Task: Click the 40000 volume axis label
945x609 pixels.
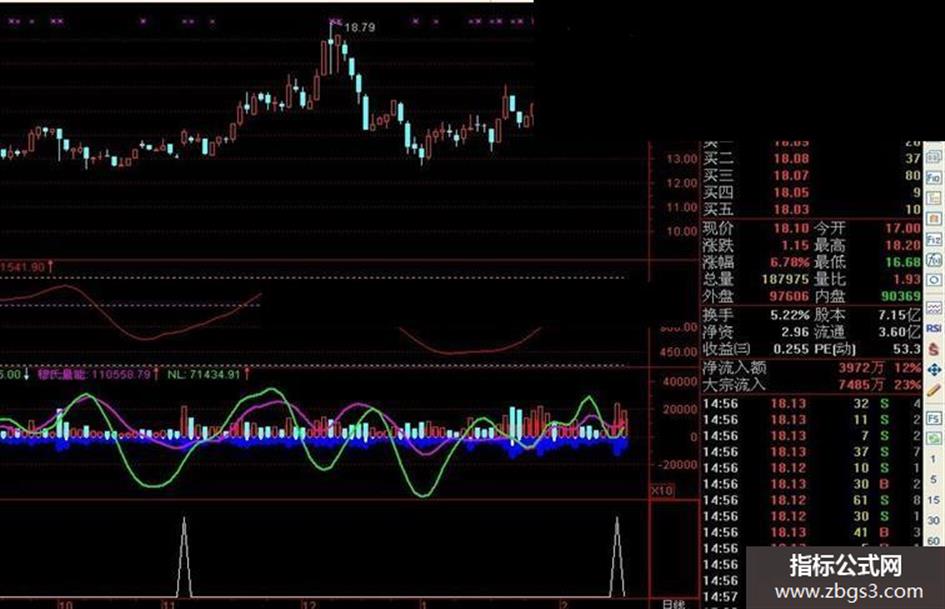Action: pos(679,381)
